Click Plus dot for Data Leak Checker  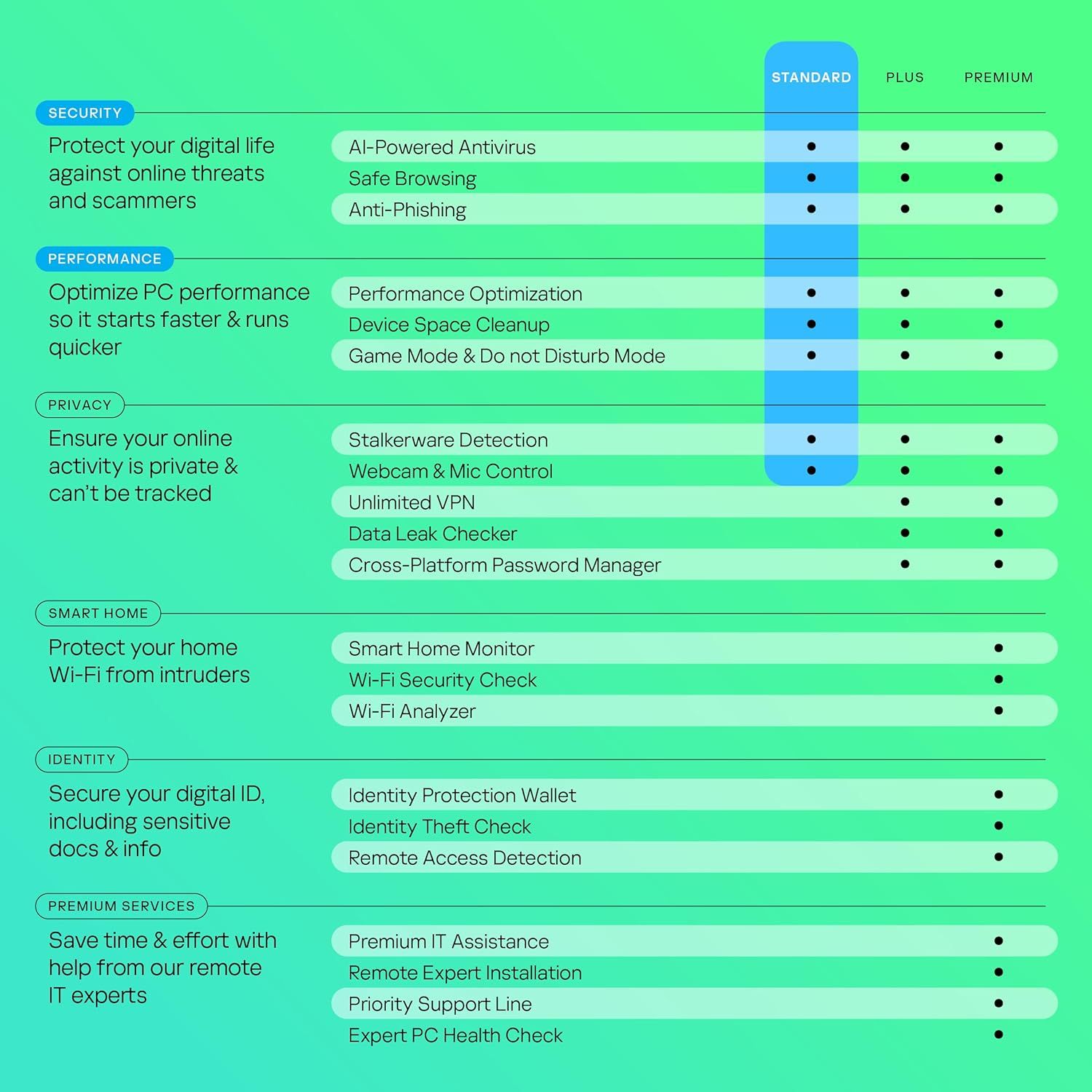click(905, 533)
